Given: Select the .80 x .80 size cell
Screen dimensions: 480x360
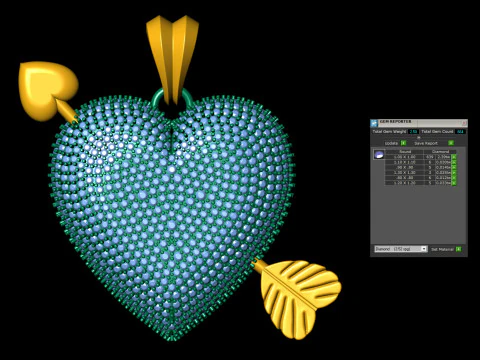Looking at the screenshot, I should coord(404,178).
